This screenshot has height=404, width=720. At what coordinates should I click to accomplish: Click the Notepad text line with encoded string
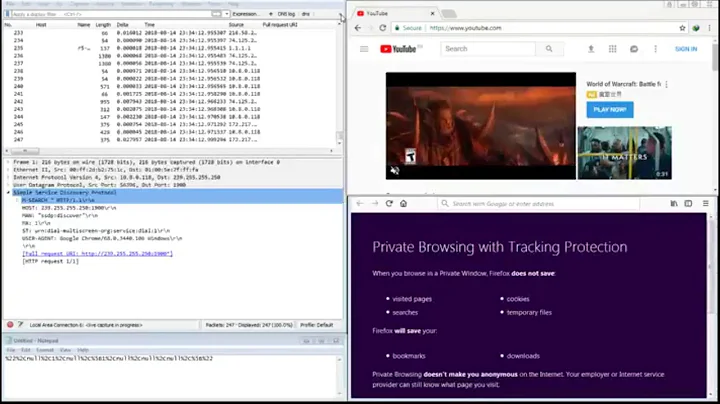[x=109, y=358]
